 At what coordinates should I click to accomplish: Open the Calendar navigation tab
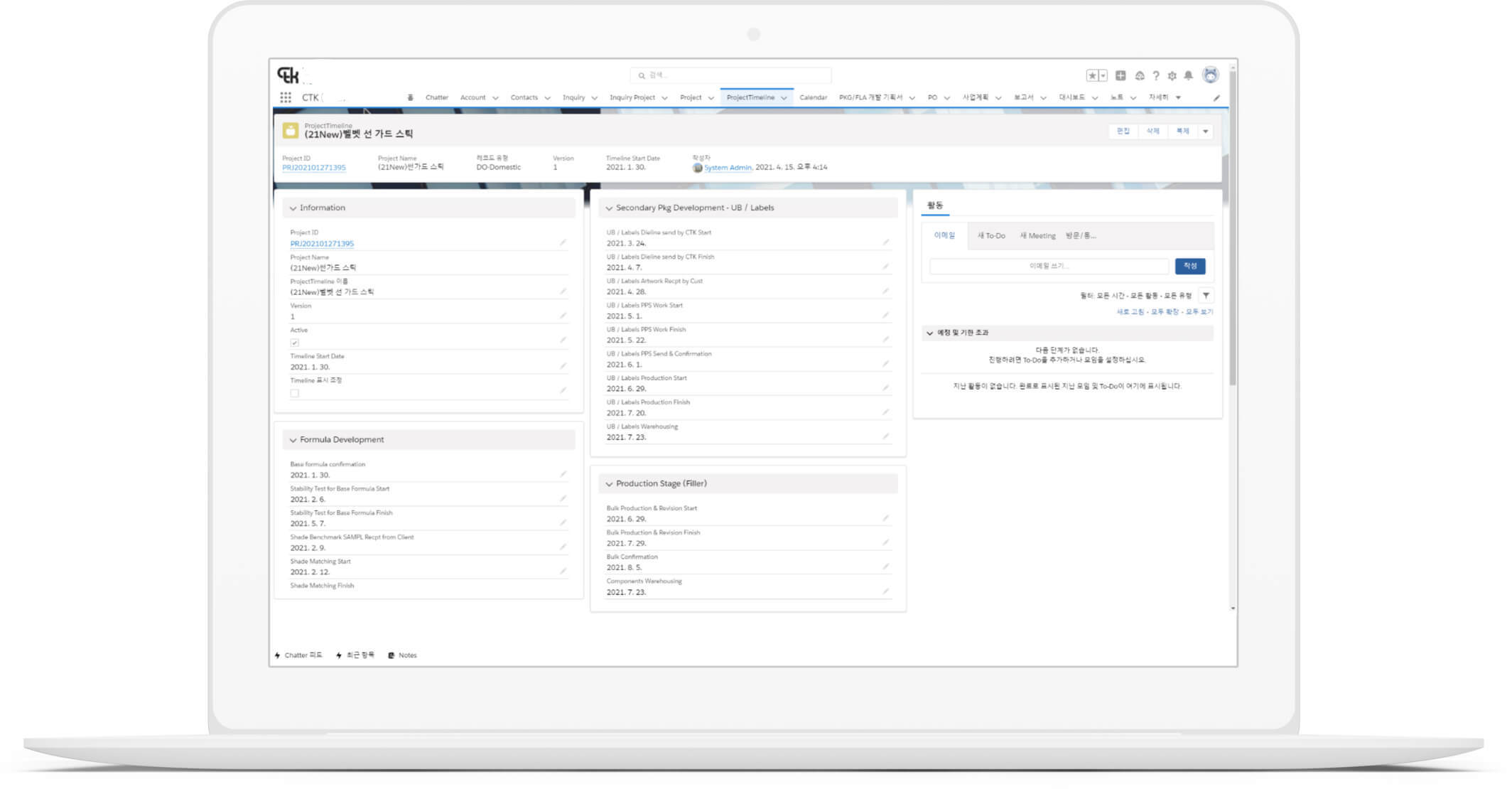tap(813, 97)
